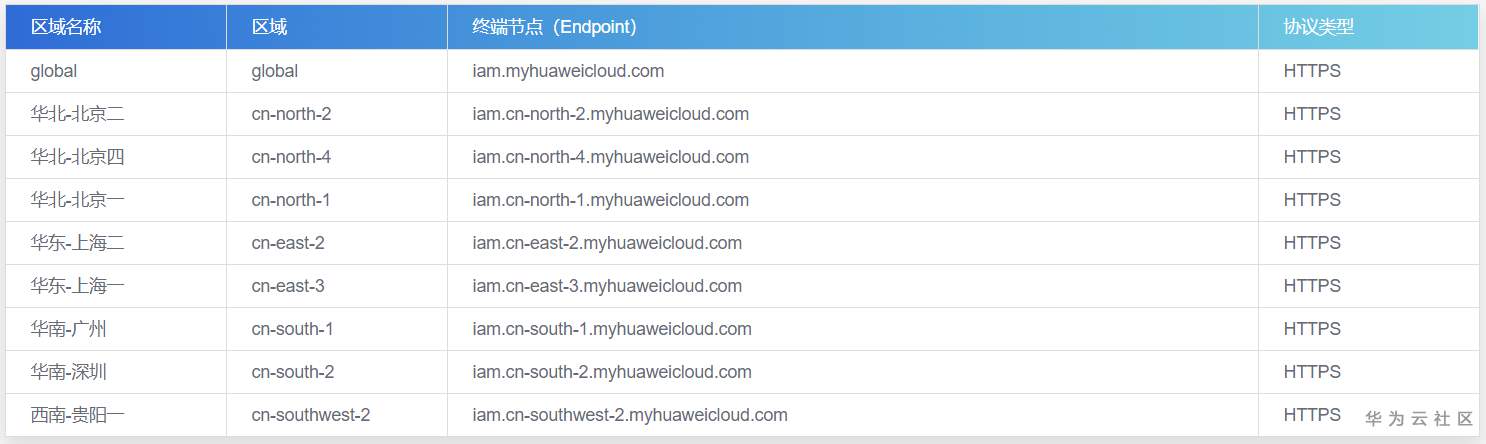Screen dimensions: 1486x444
Task: Click endpoint iam.cn-east-2.myhuaweicloud.com
Action: pyautogui.click(x=607, y=243)
